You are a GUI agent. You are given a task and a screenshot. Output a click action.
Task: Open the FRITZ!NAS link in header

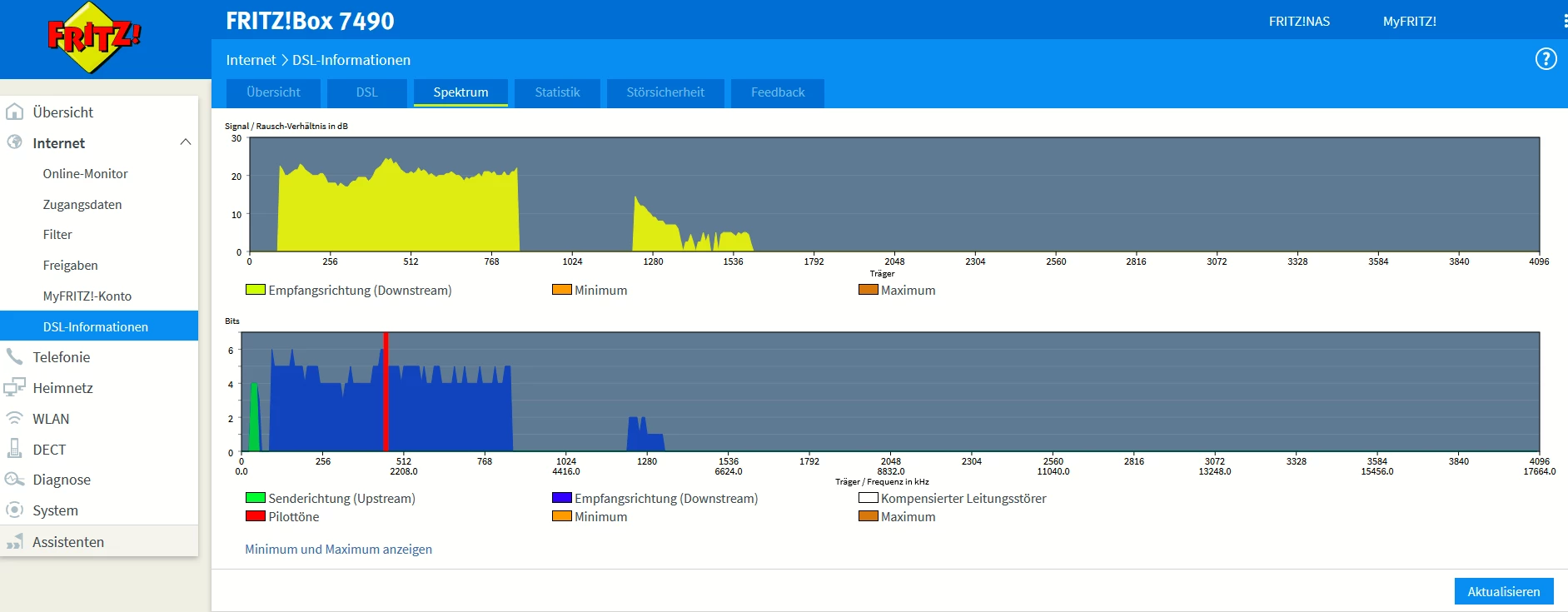click(x=1298, y=22)
